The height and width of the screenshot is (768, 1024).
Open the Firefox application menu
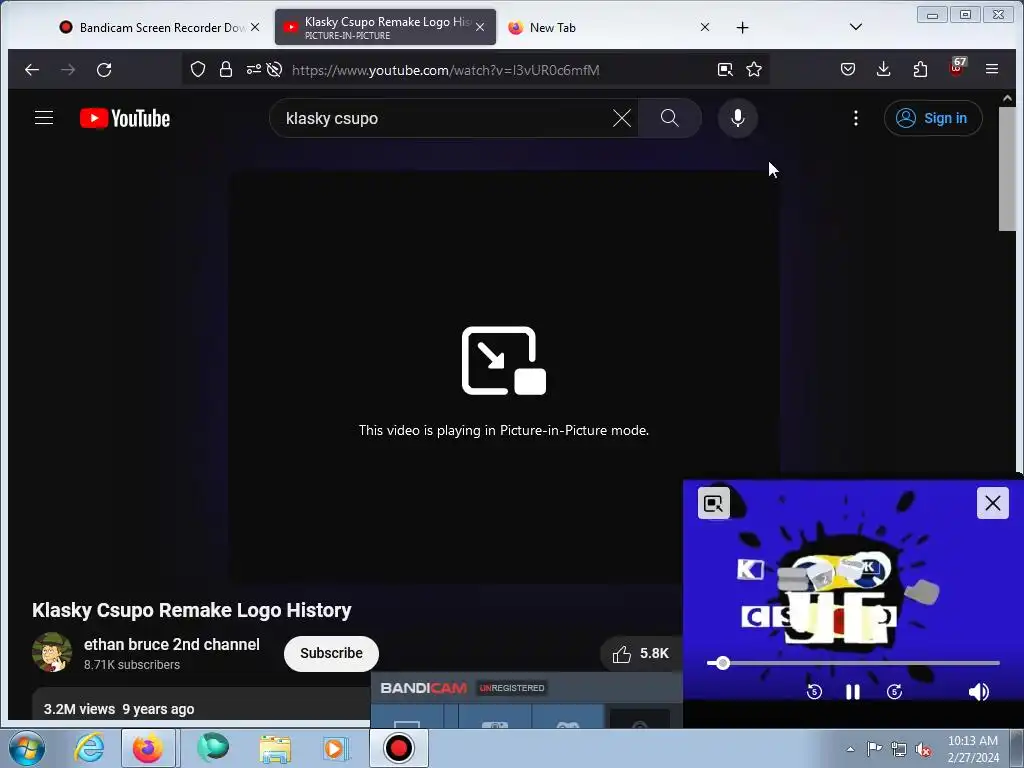click(991, 69)
